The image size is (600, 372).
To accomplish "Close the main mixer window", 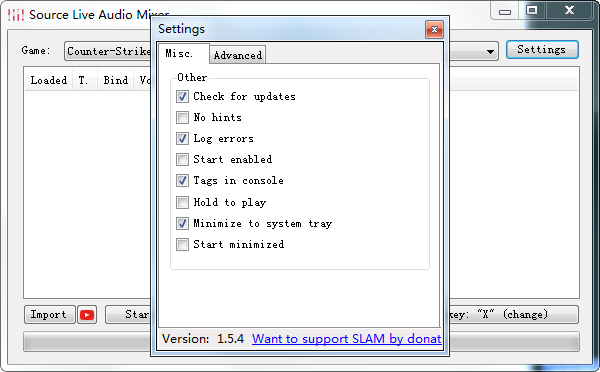I will [569, 10].
